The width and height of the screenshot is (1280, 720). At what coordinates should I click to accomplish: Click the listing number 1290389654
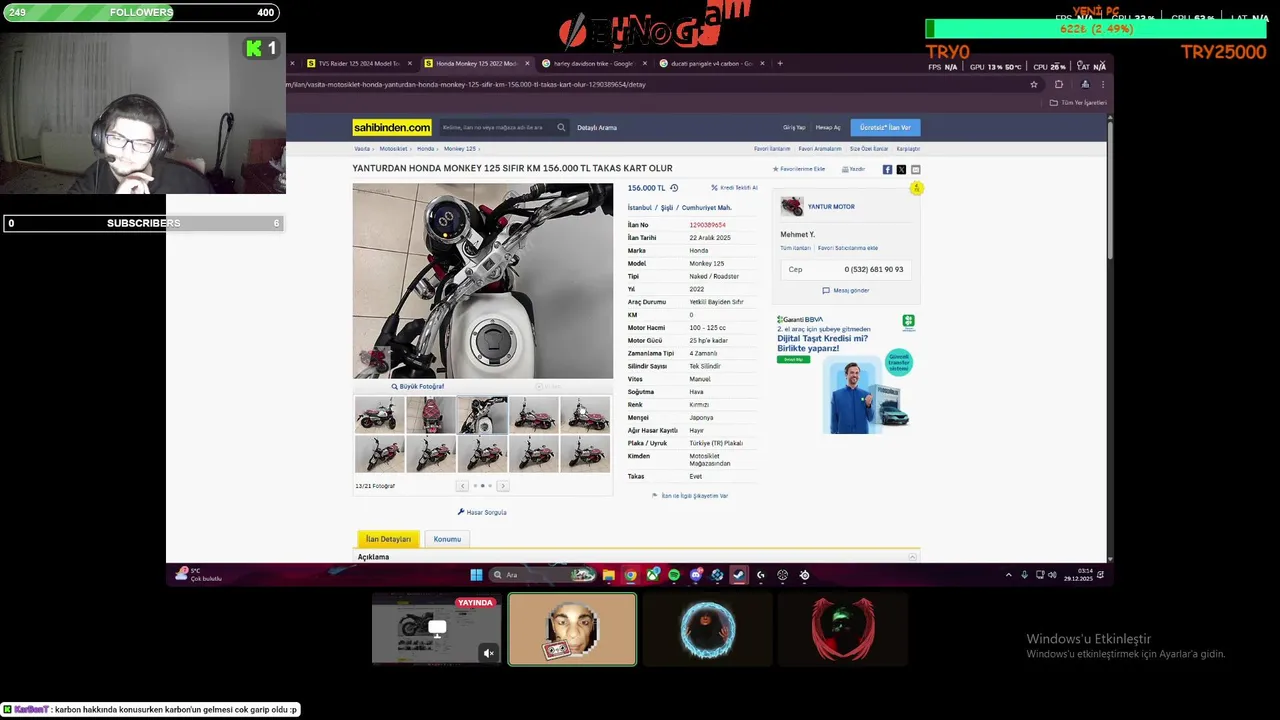pos(707,225)
